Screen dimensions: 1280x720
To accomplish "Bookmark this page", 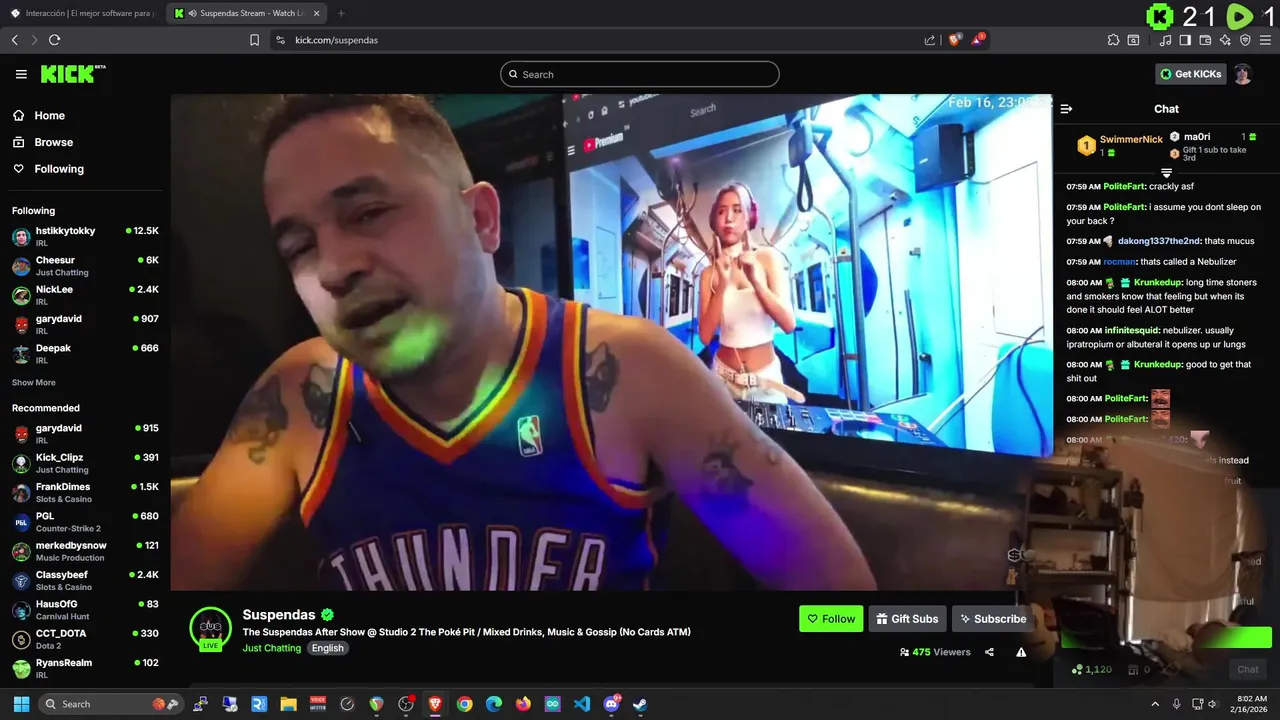I will coord(254,40).
